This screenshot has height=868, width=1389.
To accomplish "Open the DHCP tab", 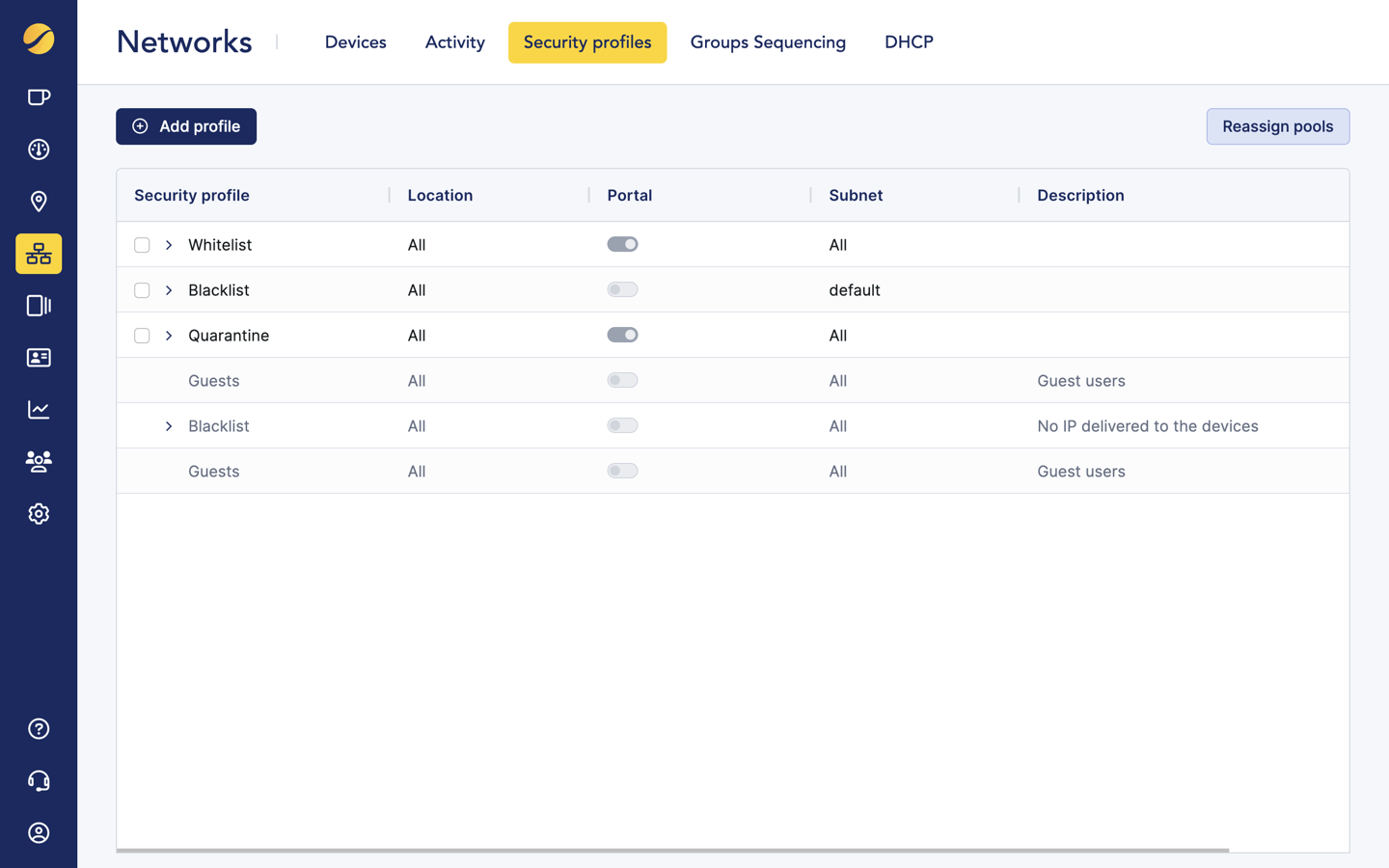I will tap(908, 42).
